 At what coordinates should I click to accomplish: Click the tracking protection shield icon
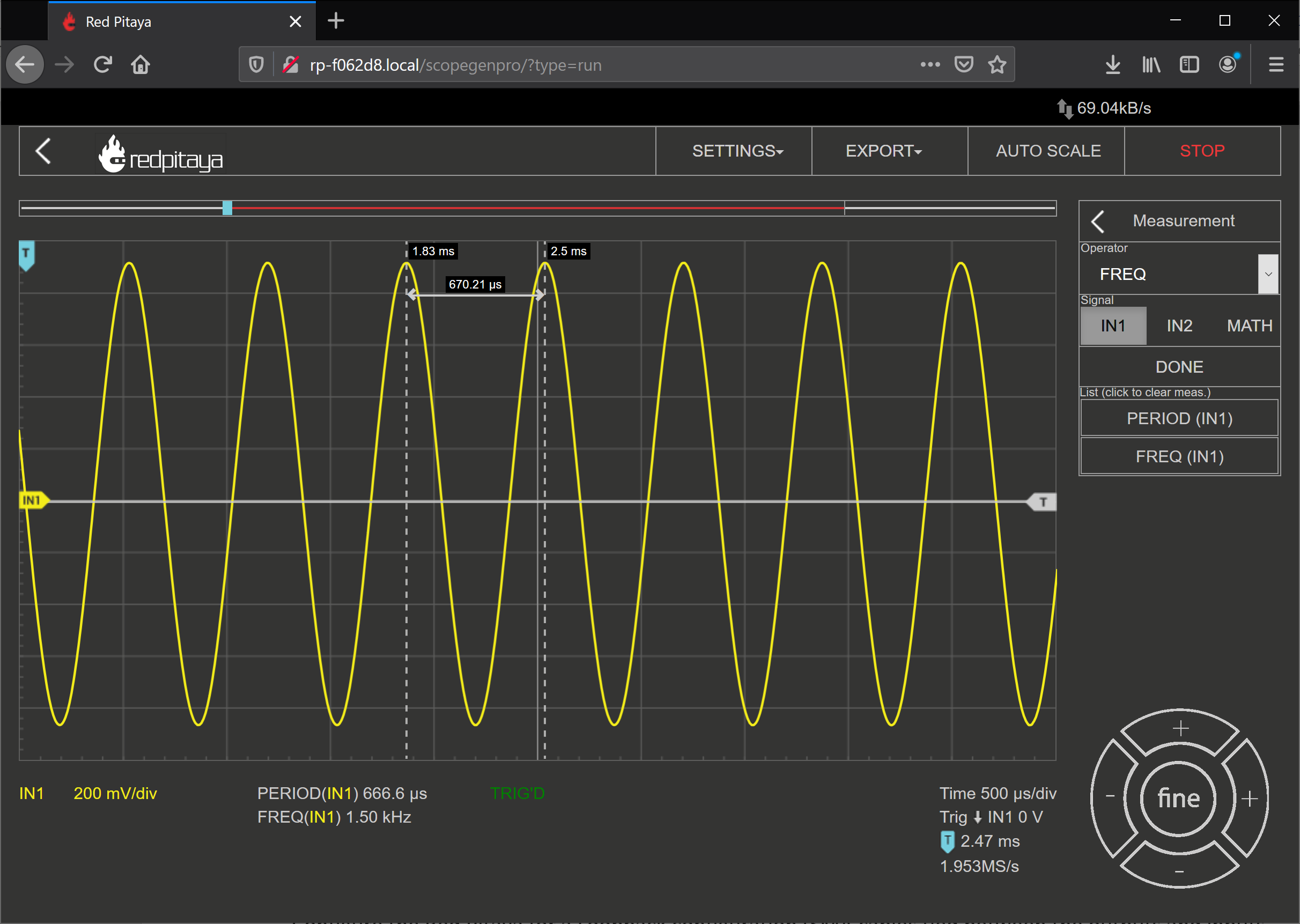(x=256, y=65)
